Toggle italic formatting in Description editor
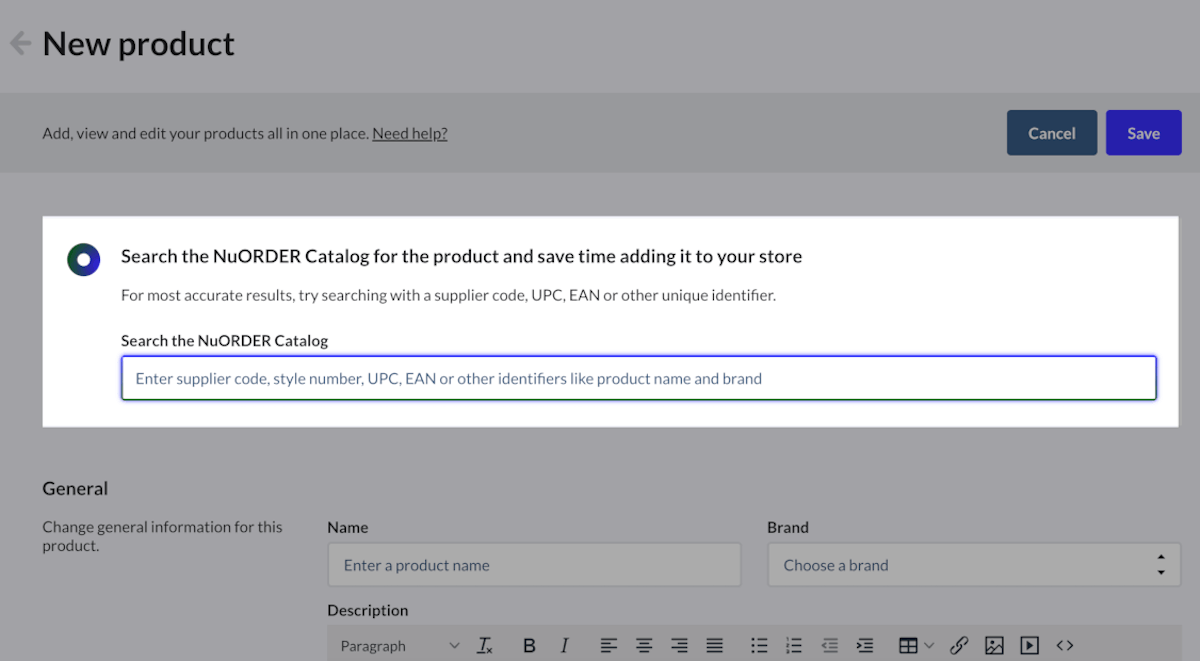The height and width of the screenshot is (661, 1200). (564, 646)
